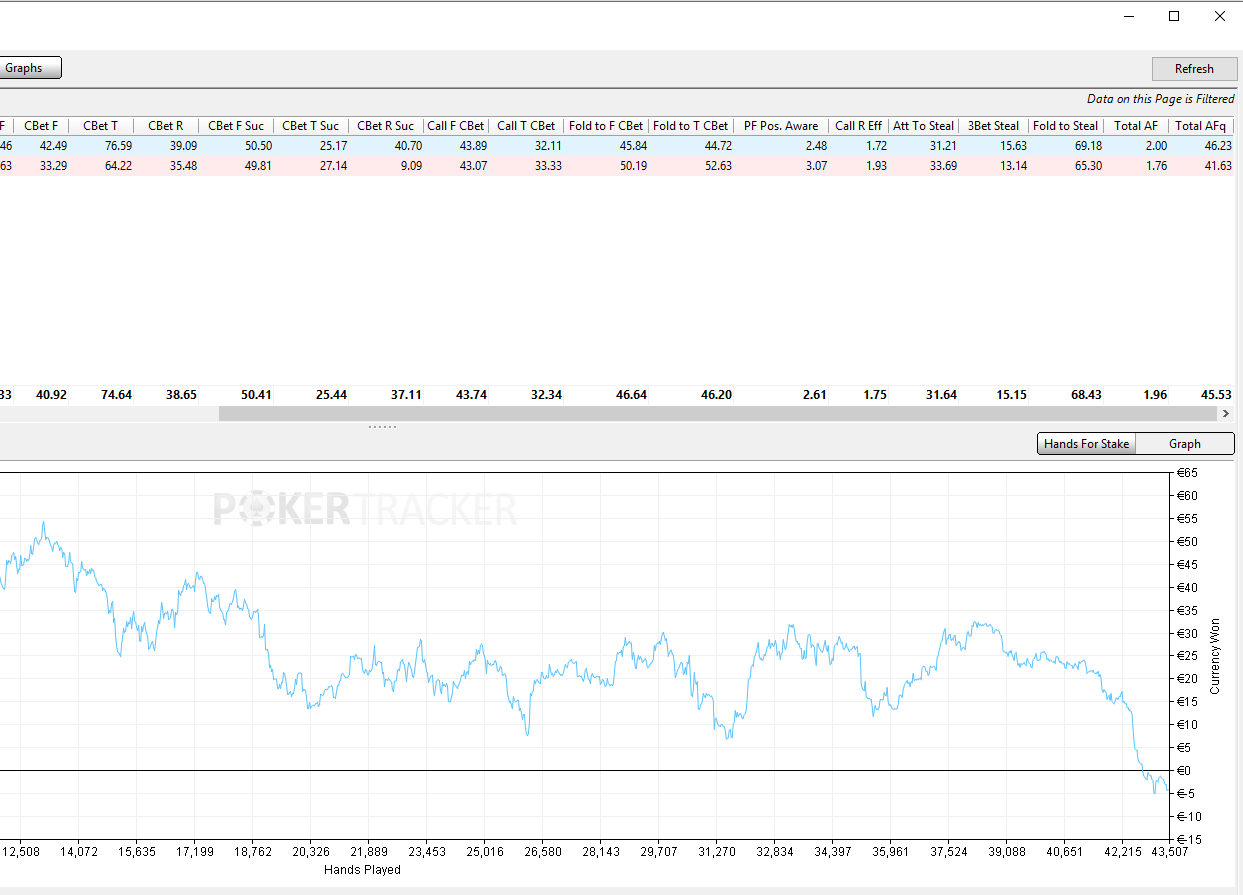Click the summary total 45.53
The image size is (1243, 895).
point(1217,395)
